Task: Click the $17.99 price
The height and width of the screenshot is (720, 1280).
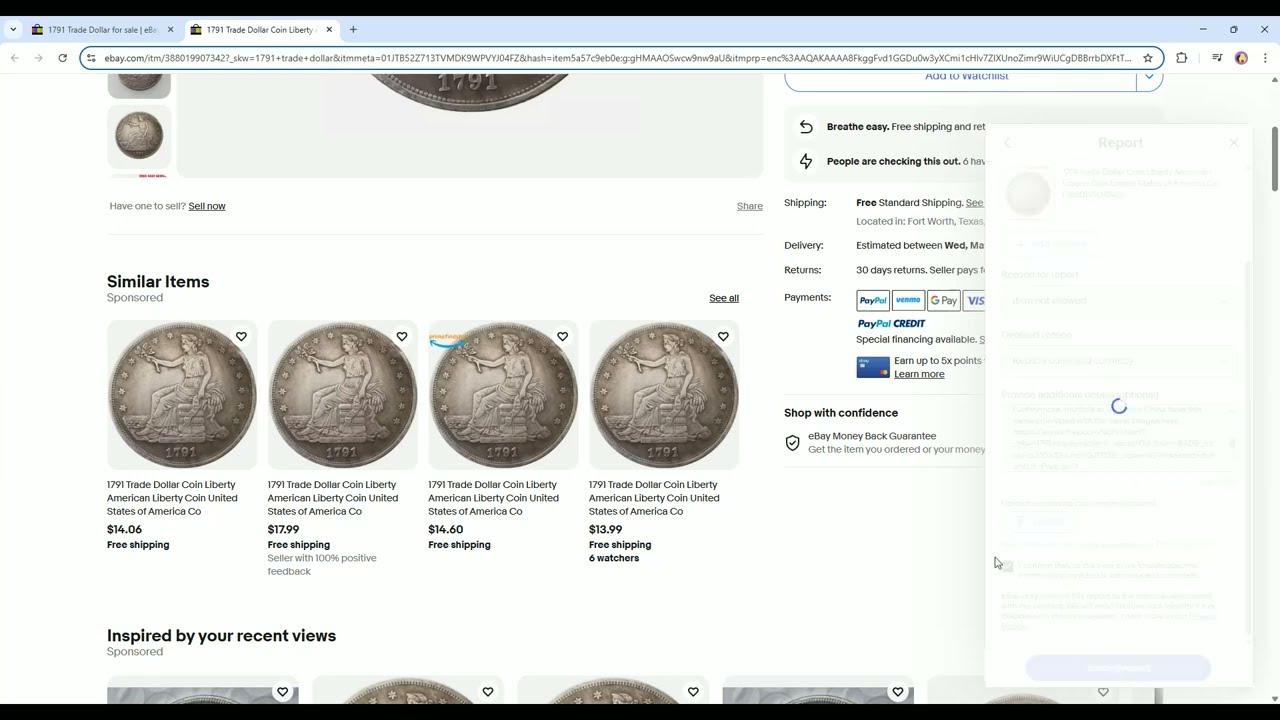Action: [283, 530]
